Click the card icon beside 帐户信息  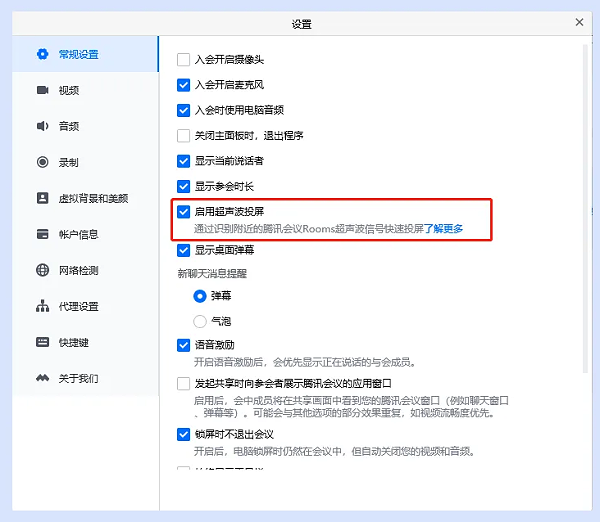[42, 234]
